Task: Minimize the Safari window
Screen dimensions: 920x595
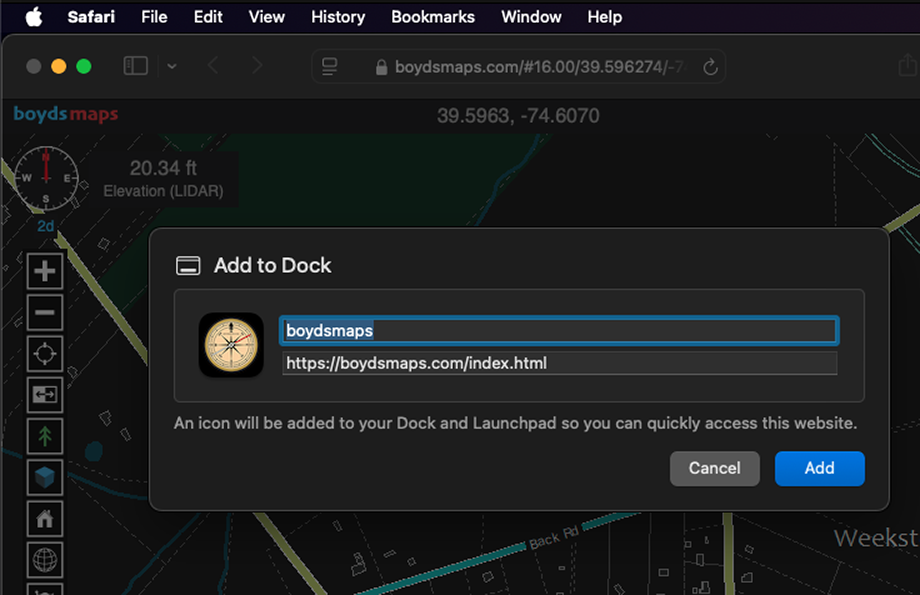Action: 59,66
